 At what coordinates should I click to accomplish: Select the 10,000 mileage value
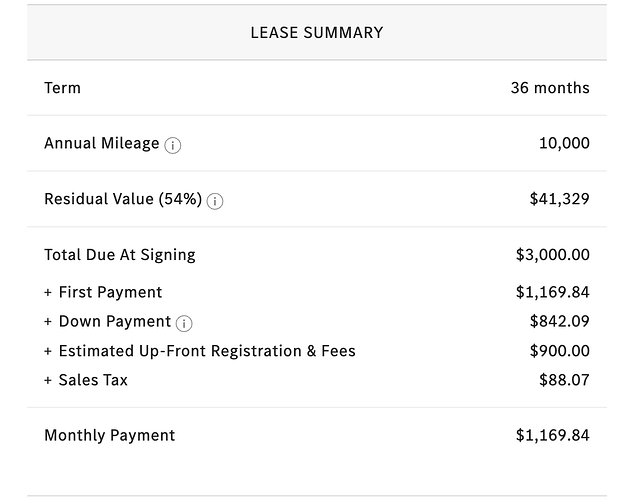coord(564,143)
